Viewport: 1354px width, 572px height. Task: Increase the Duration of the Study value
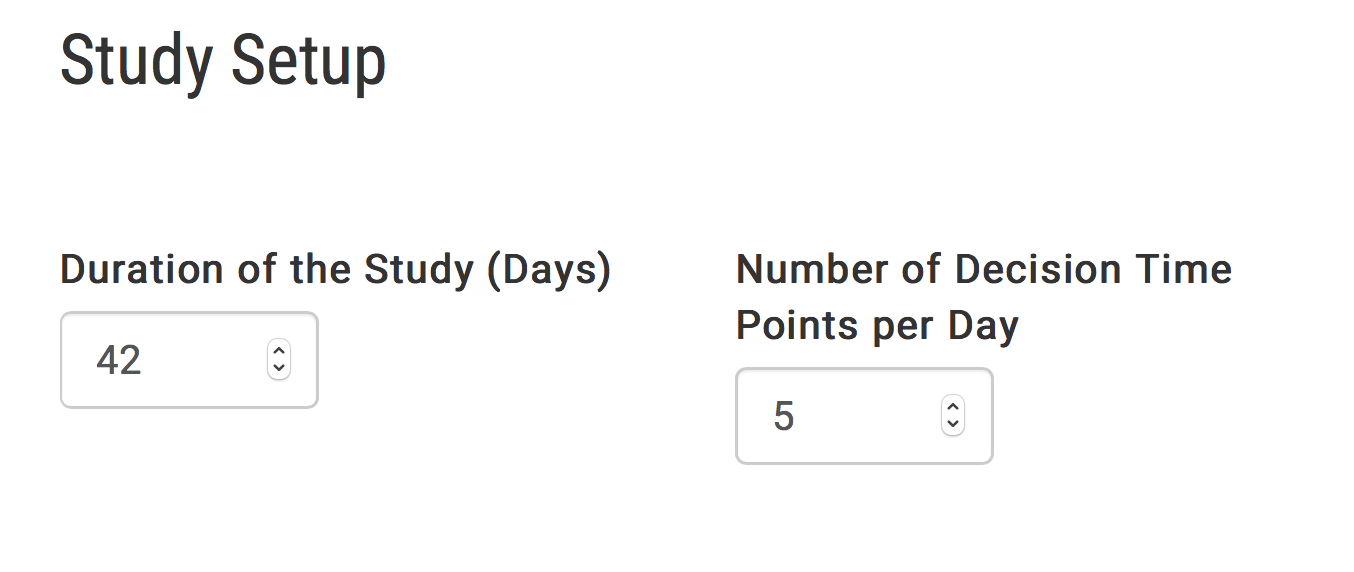coord(279,350)
